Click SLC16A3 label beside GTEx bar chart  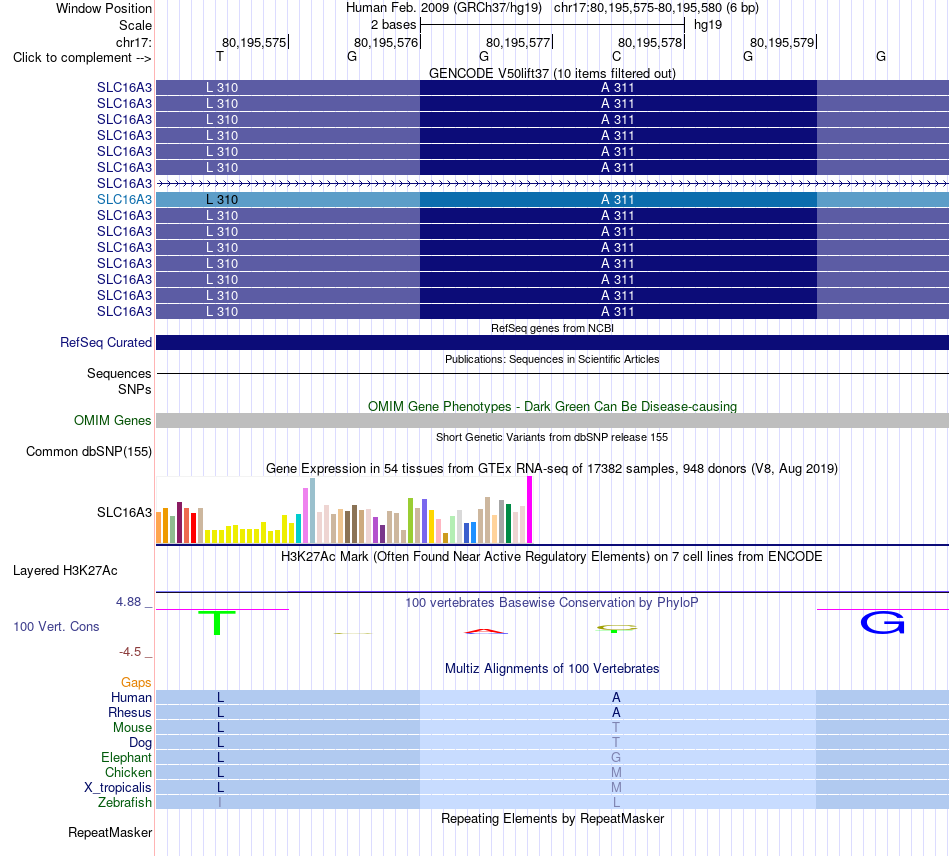tap(124, 513)
